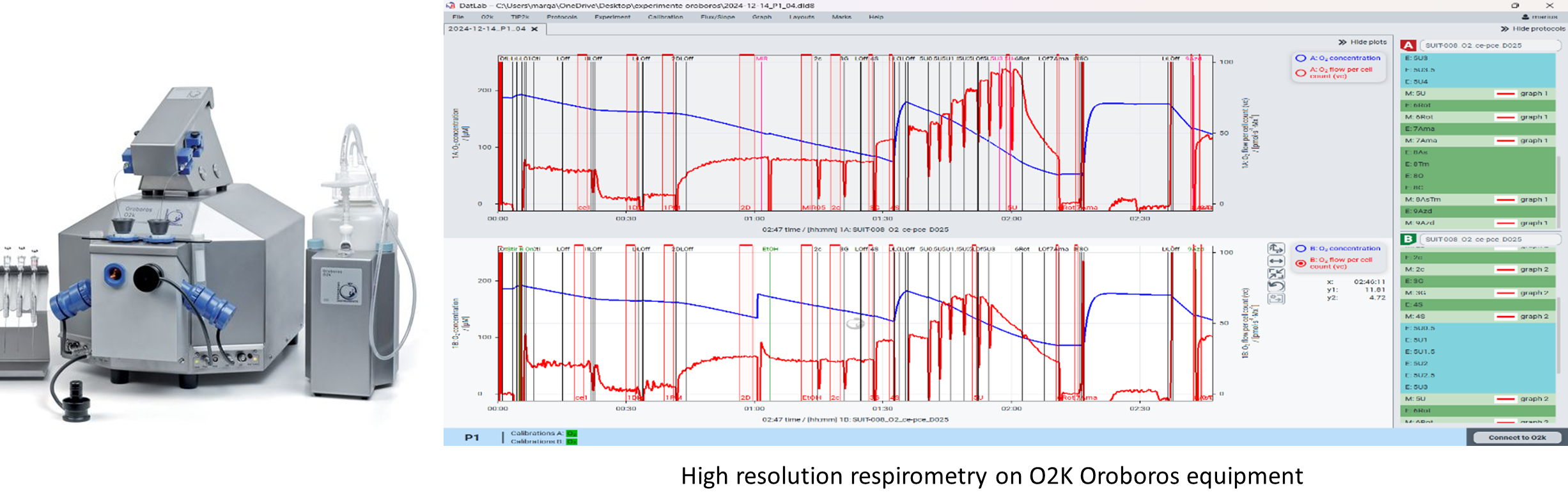1568x499 pixels.
Task: Select the M: 4S mark row in protocol B
Action: click(x=1445, y=317)
